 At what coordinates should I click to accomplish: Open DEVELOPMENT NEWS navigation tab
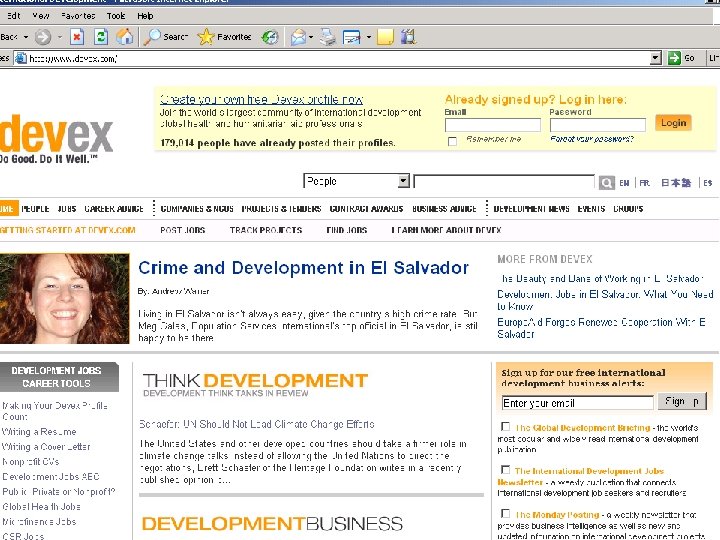(531, 208)
